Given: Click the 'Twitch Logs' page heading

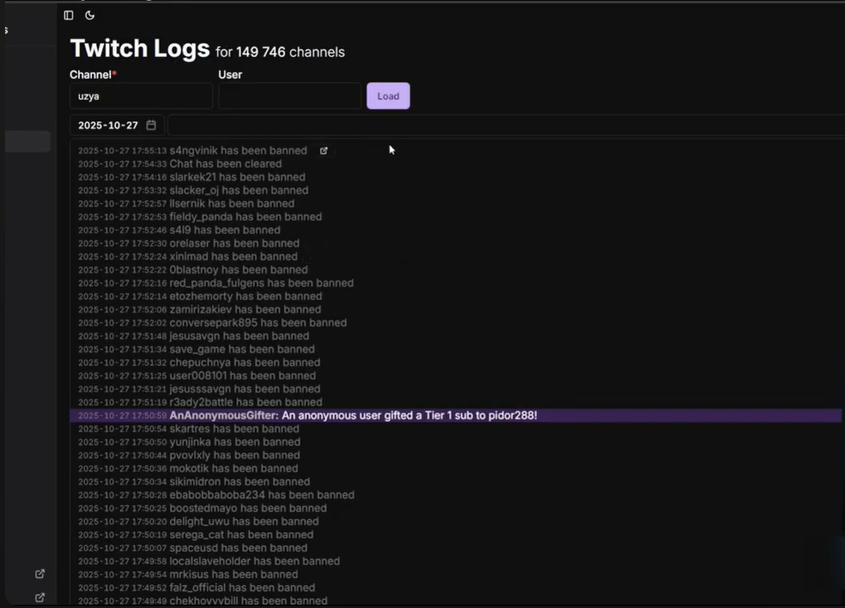Looking at the screenshot, I should click(140, 48).
